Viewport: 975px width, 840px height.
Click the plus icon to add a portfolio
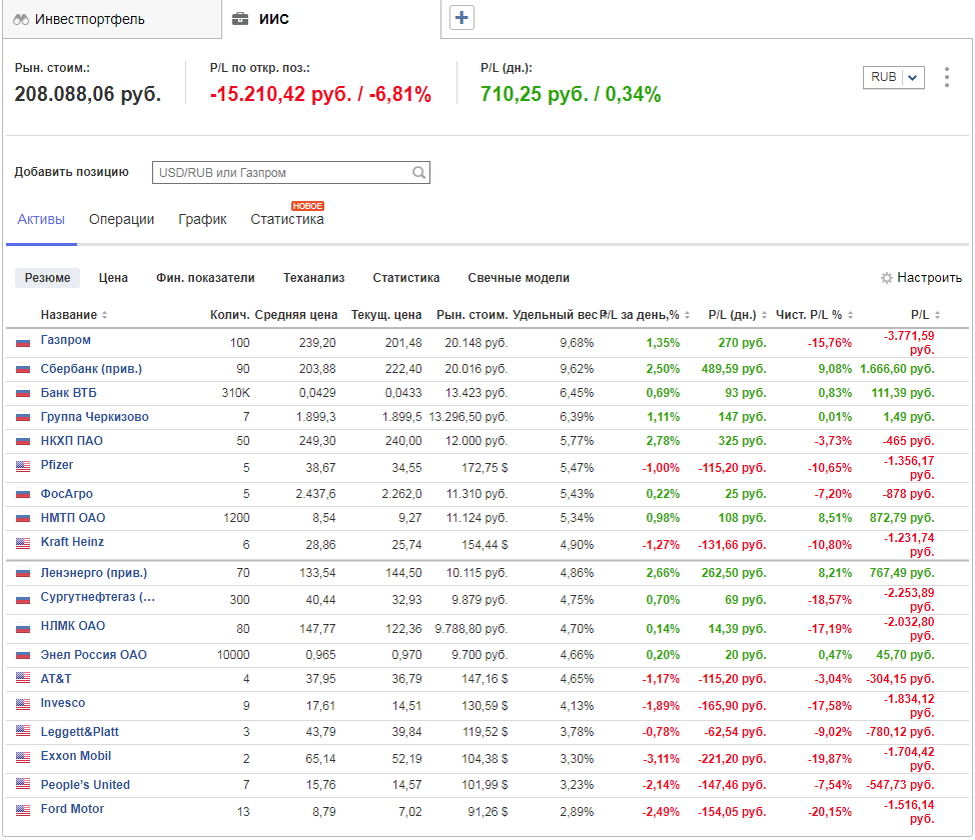click(x=461, y=17)
